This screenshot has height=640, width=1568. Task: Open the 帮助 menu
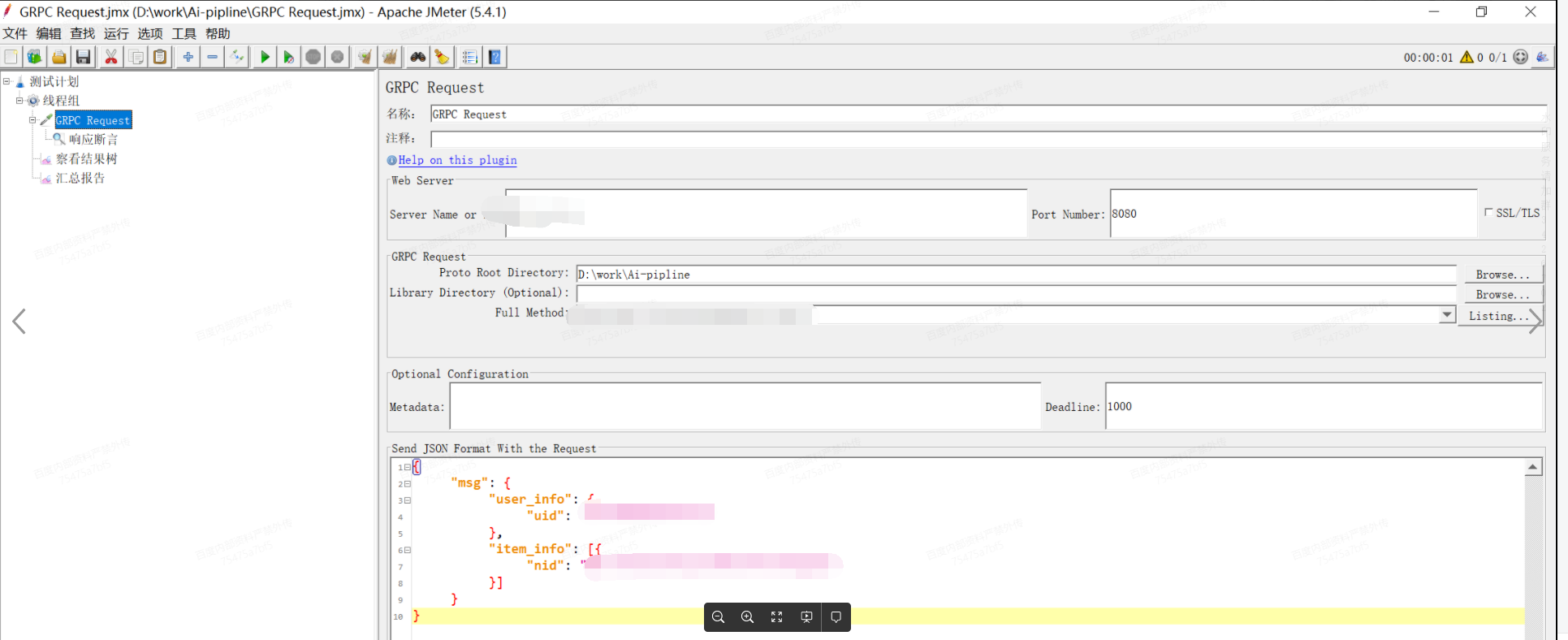(218, 33)
